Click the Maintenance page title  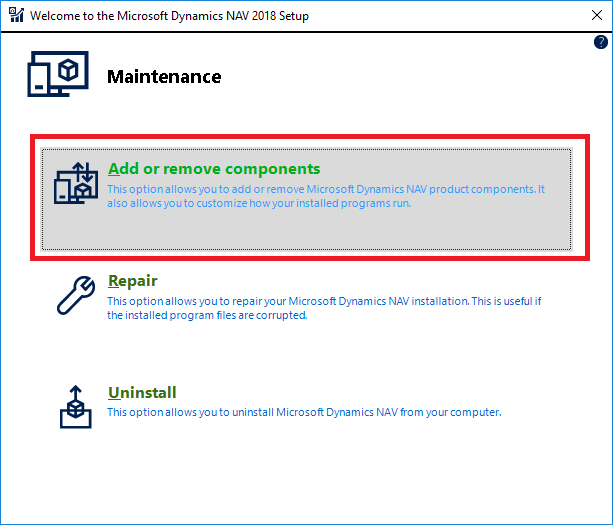(x=164, y=77)
